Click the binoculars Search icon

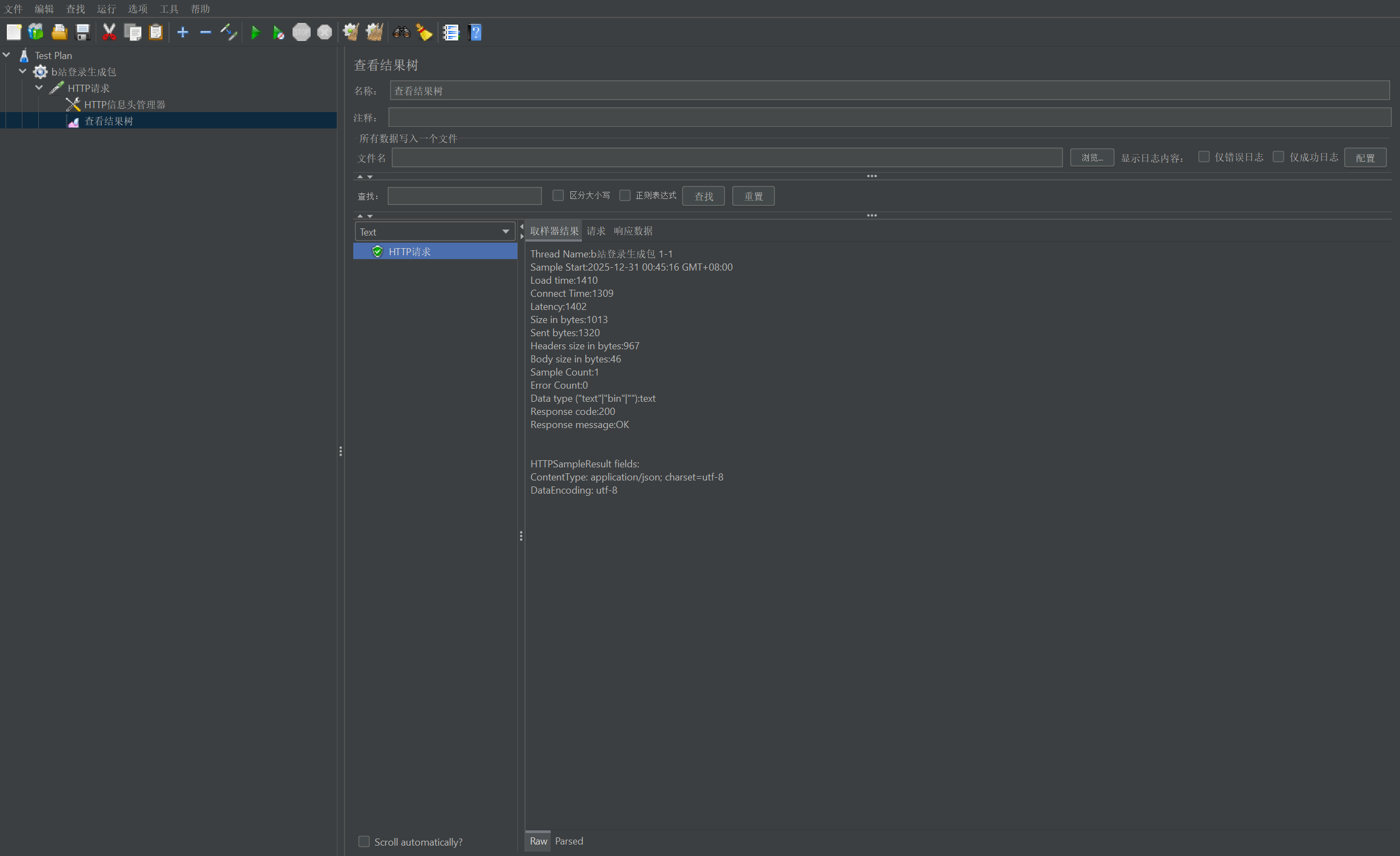401,32
